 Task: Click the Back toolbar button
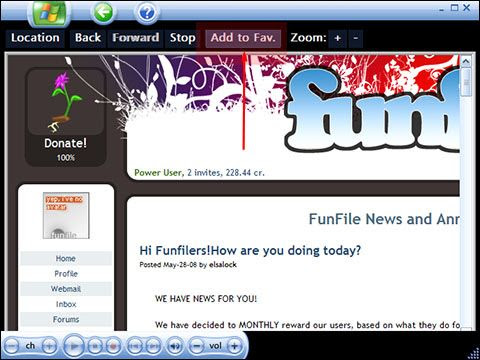pos(88,38)
